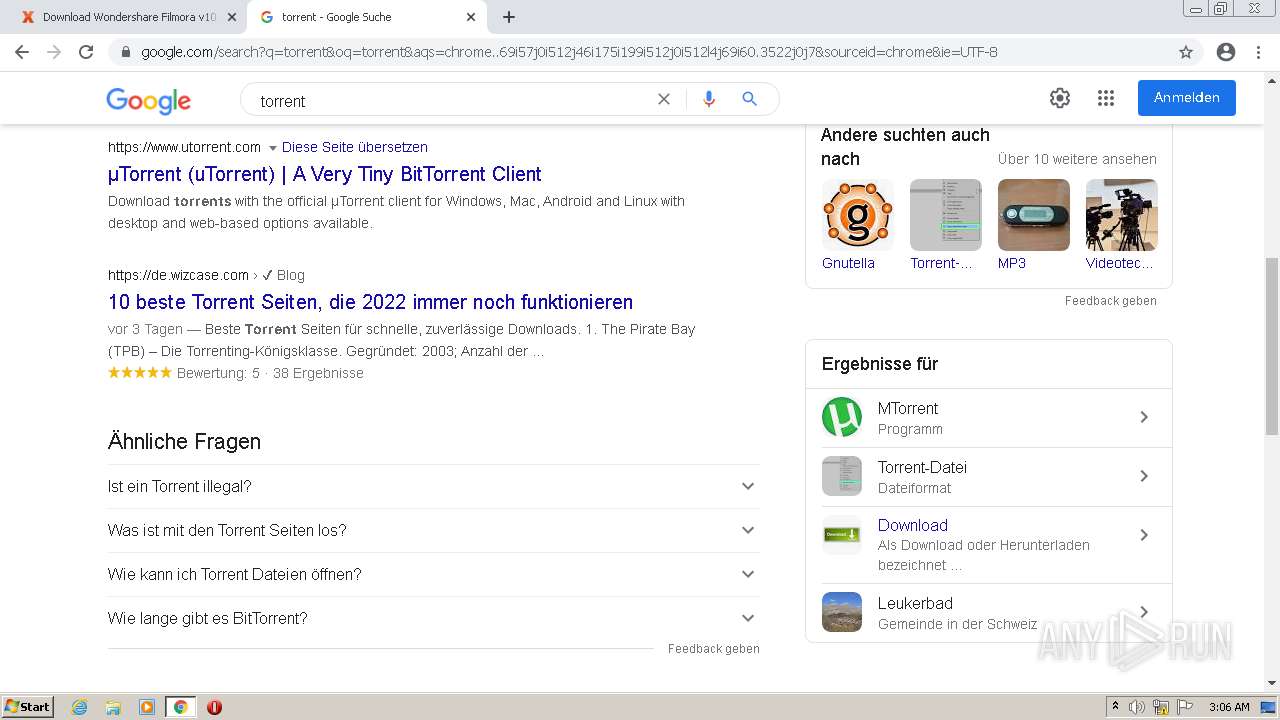The height and width of the screenshot is (720, 1280).
Task: Click 'Diese Seite übersetzen' link
Action: point(355,147)
